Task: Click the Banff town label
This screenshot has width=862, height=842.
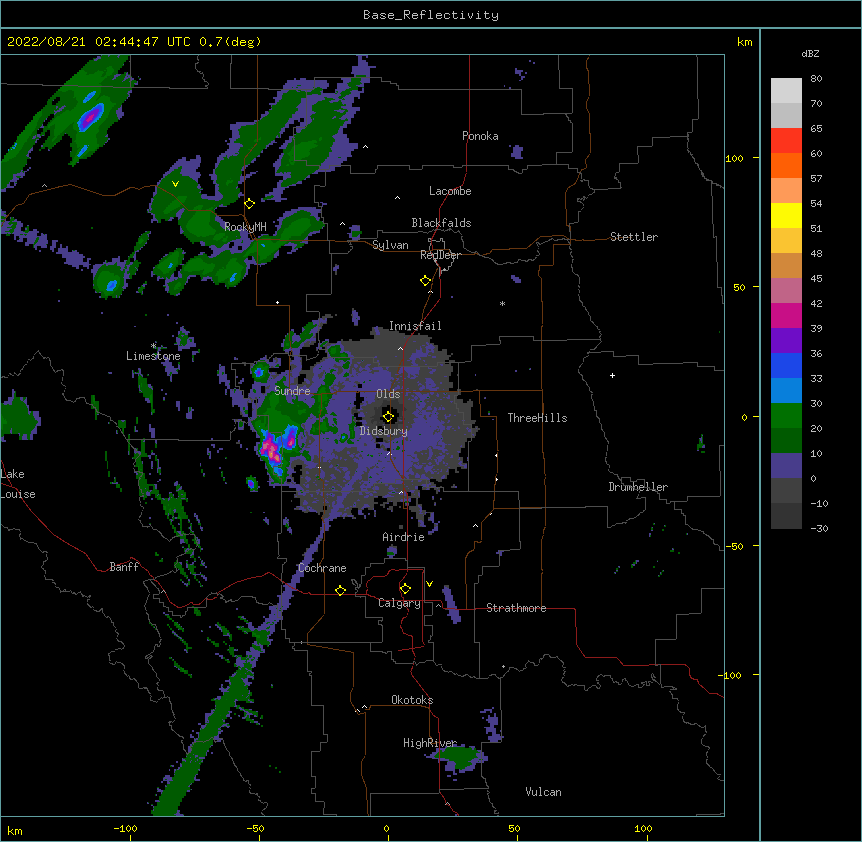Action: (124, 567)
